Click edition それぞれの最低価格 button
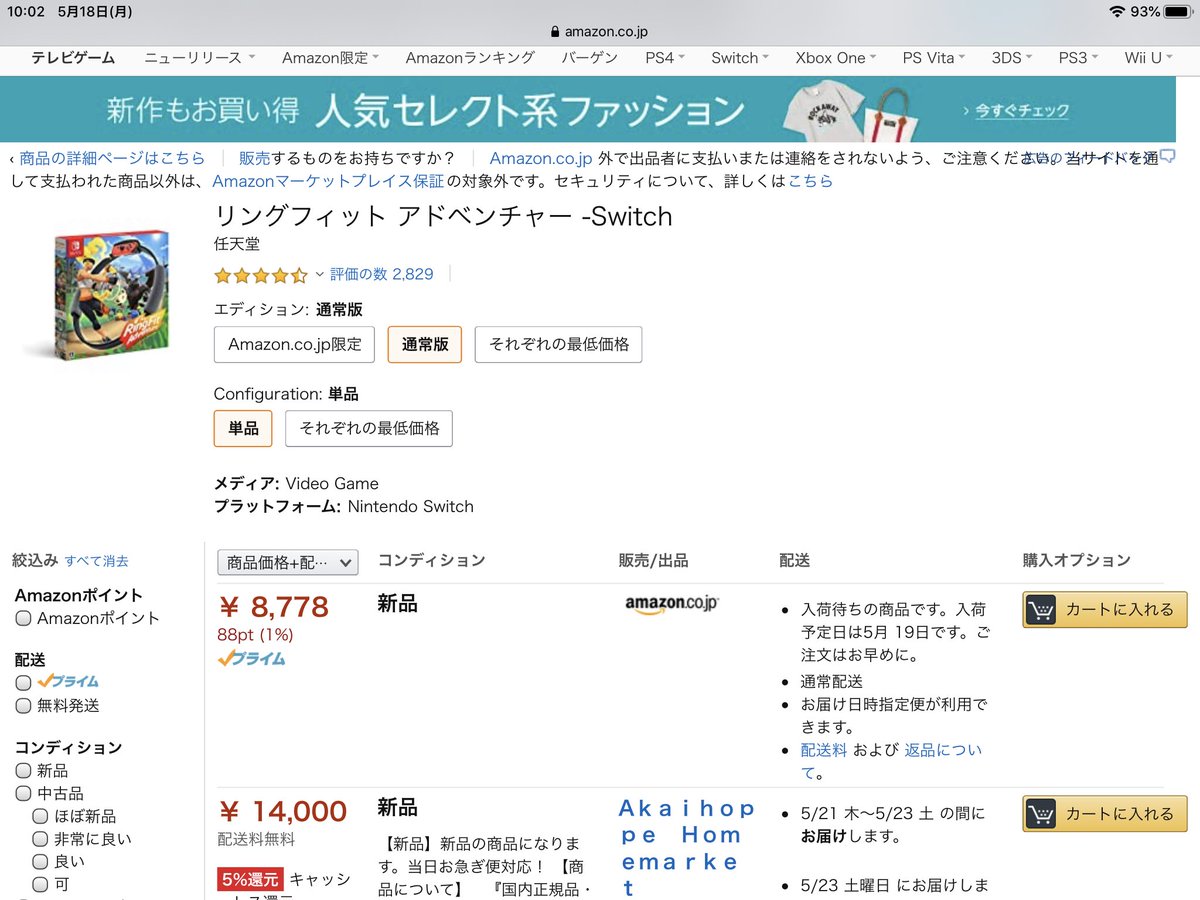This screenshot has width=1200, height=900. click(x=559, y=344)
